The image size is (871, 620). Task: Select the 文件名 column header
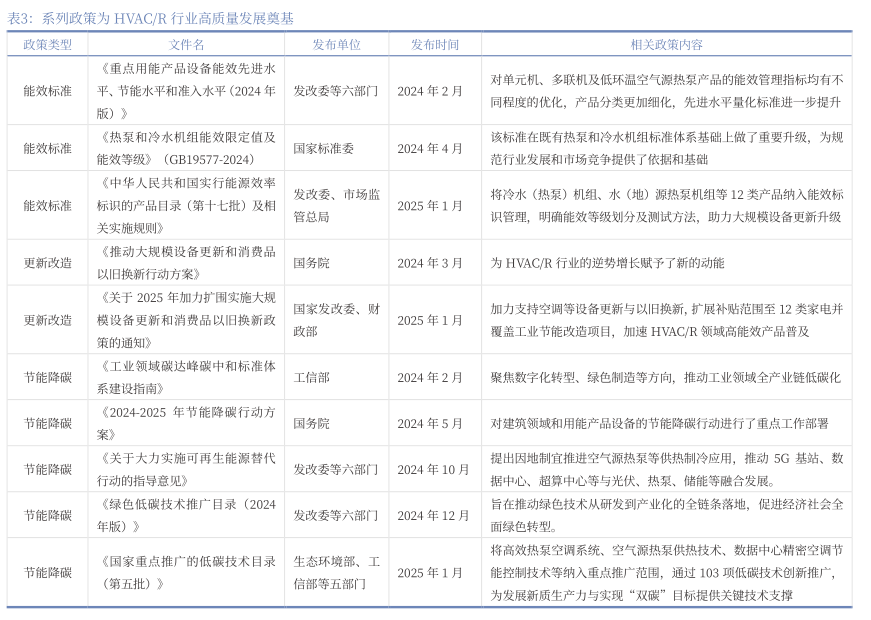(186, 45)
